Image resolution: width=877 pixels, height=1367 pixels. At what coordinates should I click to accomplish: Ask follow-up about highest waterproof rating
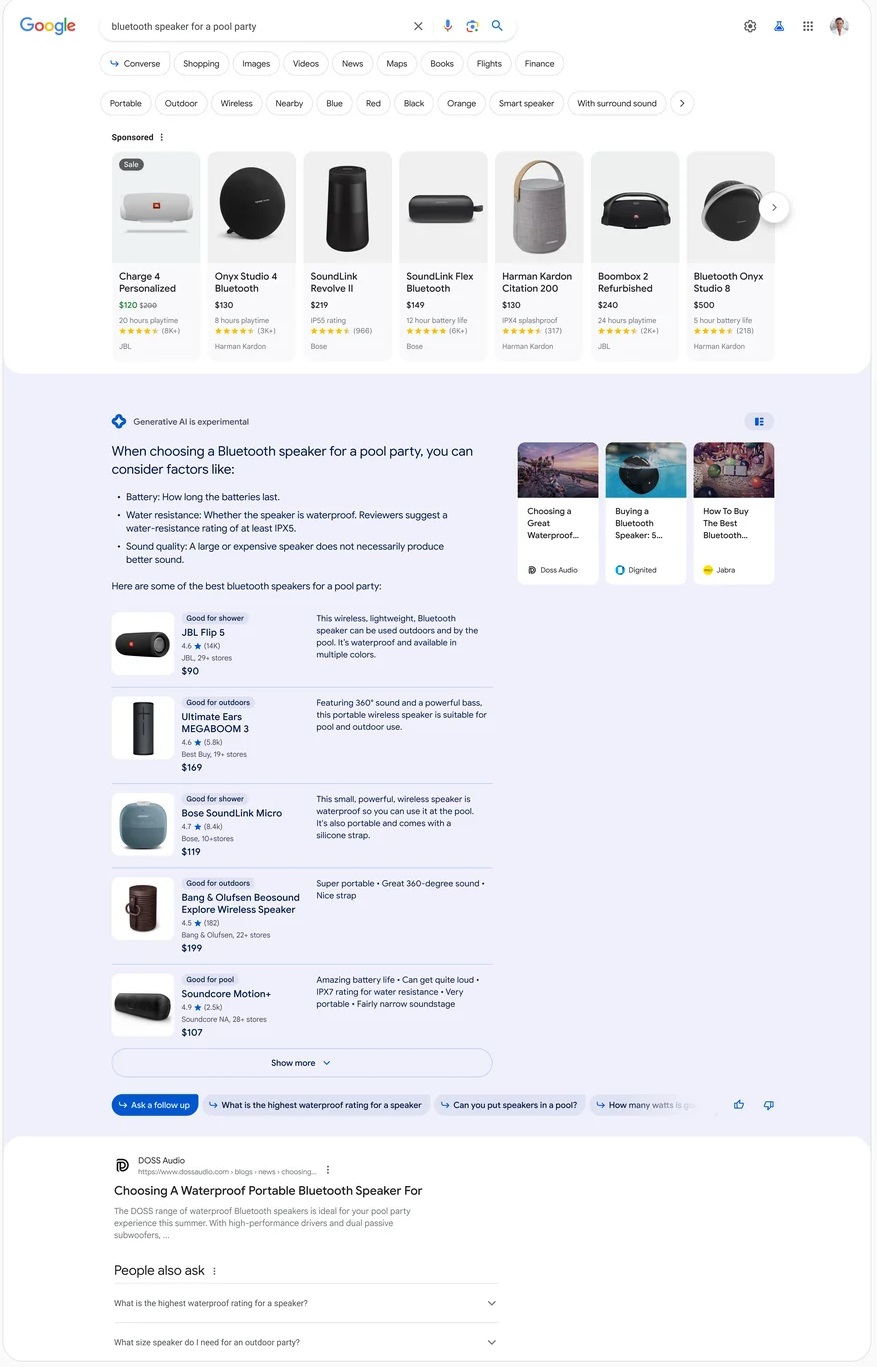[316, 1105]
